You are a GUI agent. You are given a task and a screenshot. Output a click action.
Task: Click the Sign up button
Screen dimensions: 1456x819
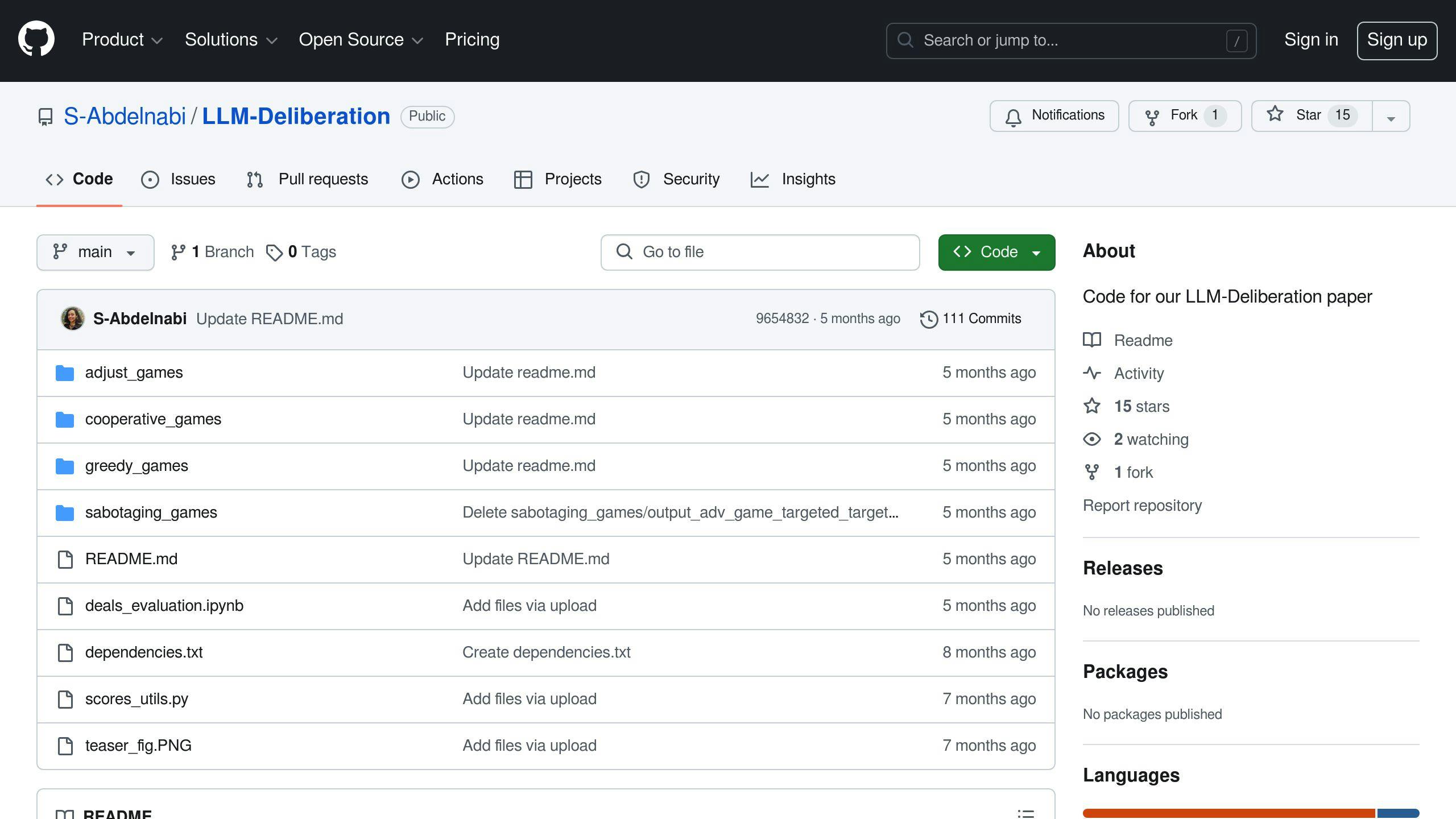point(1397,40)
